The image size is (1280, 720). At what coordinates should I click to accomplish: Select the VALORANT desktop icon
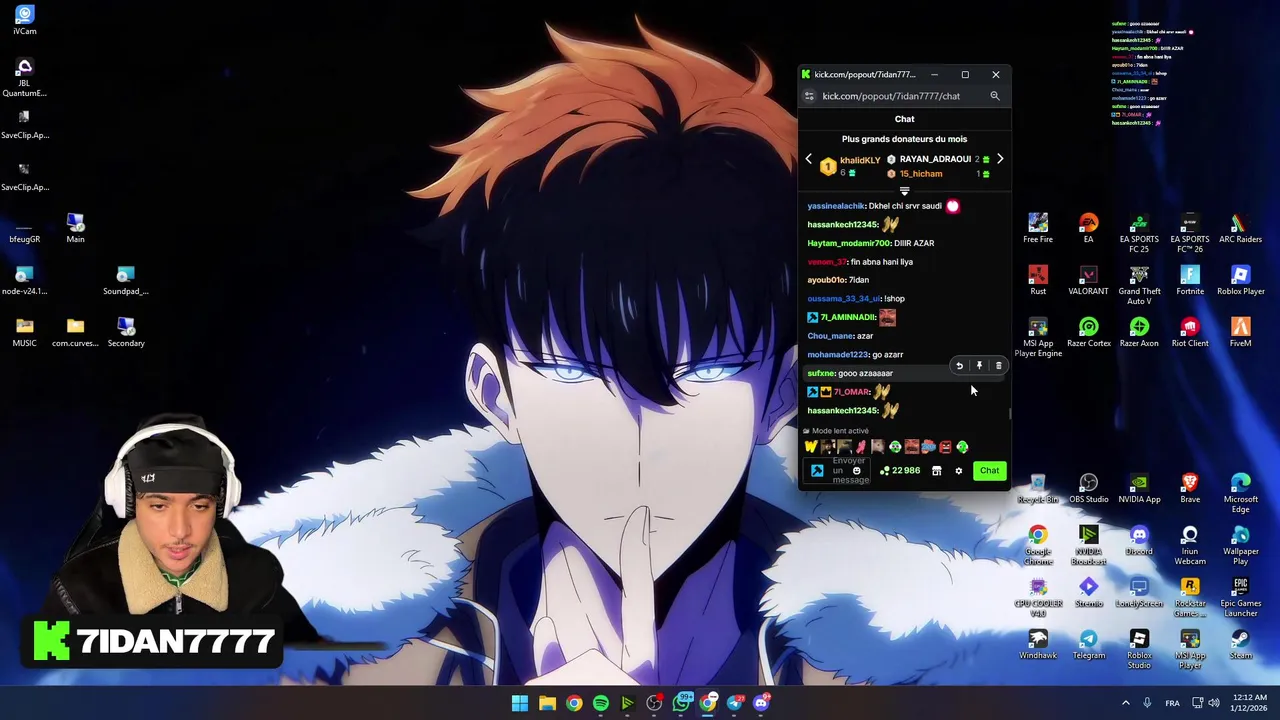1088,280
